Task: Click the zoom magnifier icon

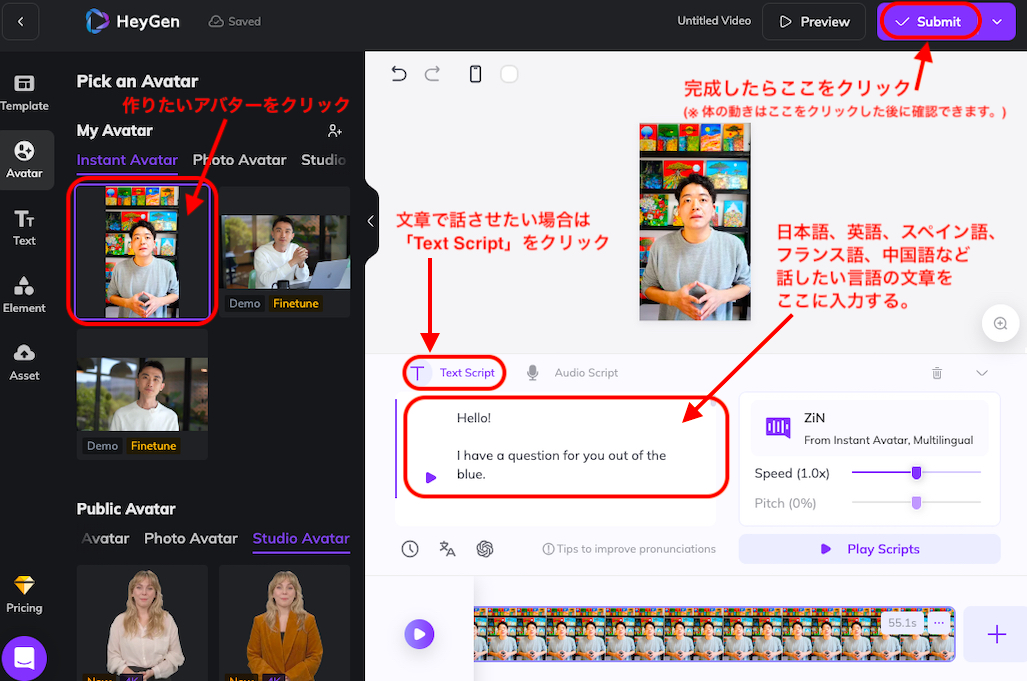Action: click(x=999, y=323)
